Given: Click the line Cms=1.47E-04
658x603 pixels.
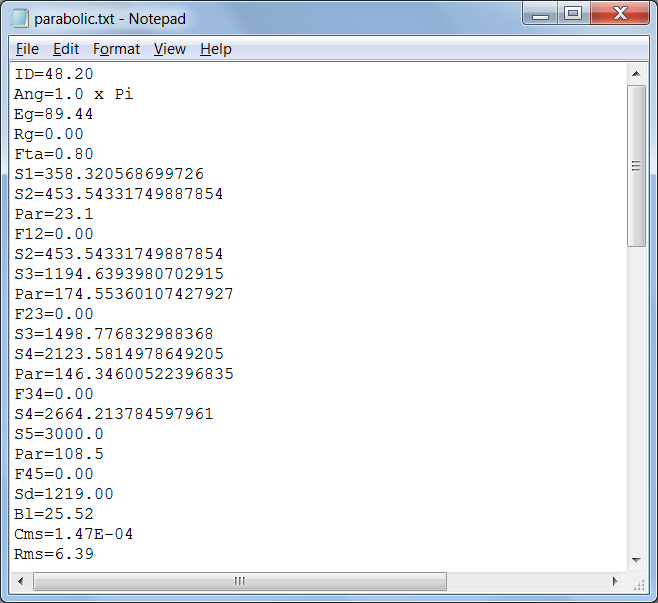Looking at the screenshot, I should (74, 534).
